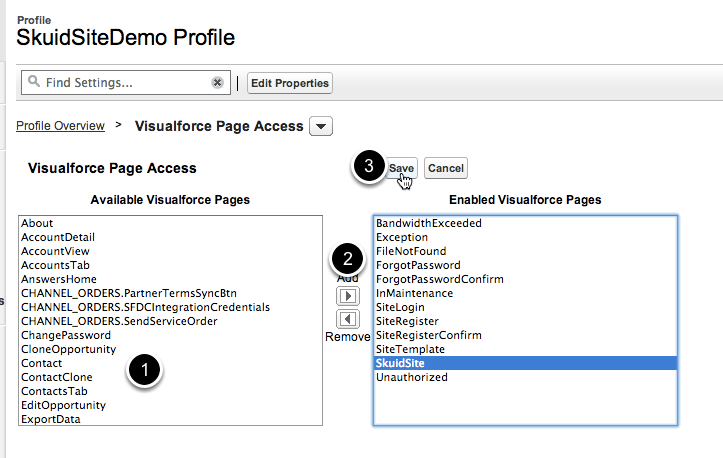This screenshot has height=458, width=723.
Task: Select ExportData in available pages
Action: (x=50, y=419)
